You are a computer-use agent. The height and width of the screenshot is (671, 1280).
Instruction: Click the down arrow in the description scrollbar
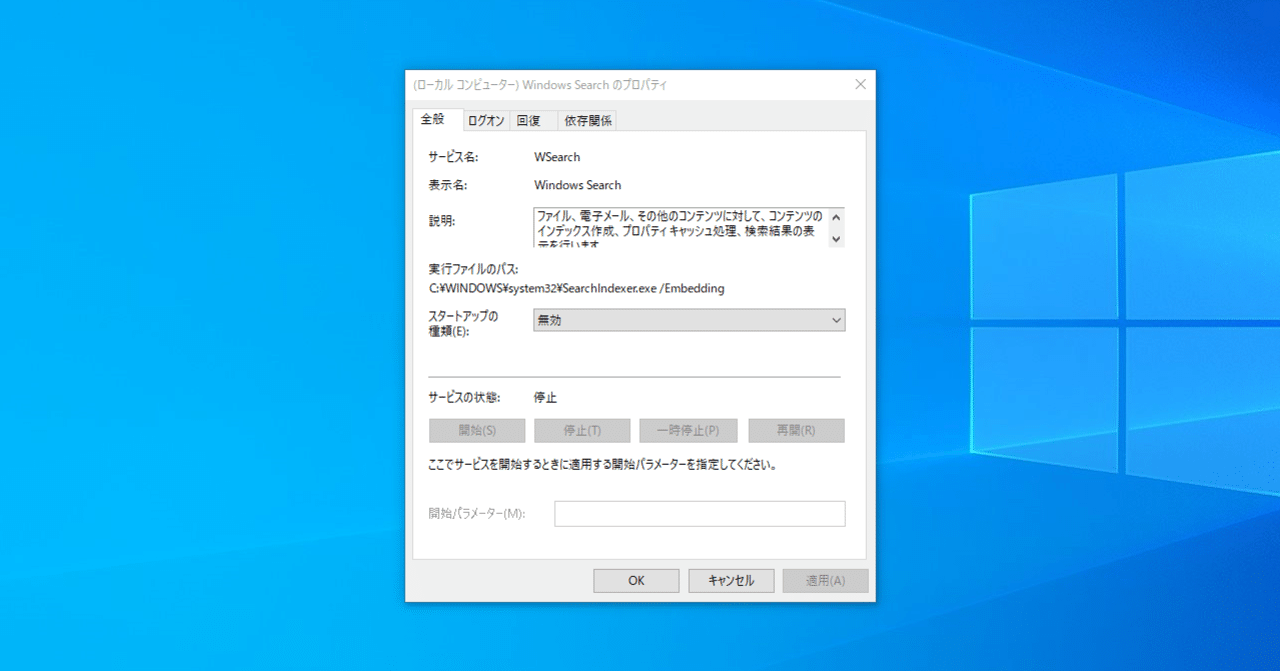tap(837, 238)
